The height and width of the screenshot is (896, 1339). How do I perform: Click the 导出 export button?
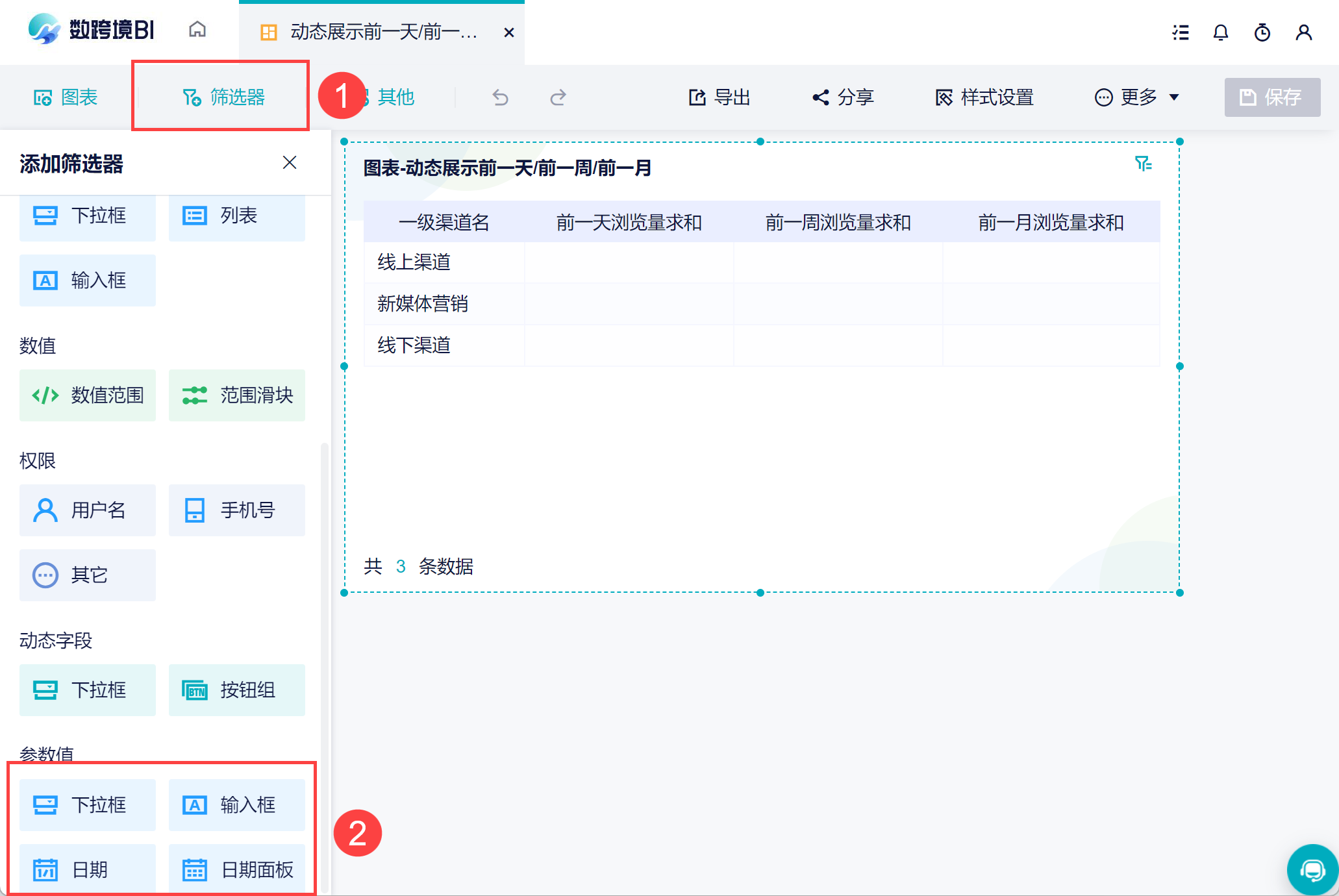point(720,97)
